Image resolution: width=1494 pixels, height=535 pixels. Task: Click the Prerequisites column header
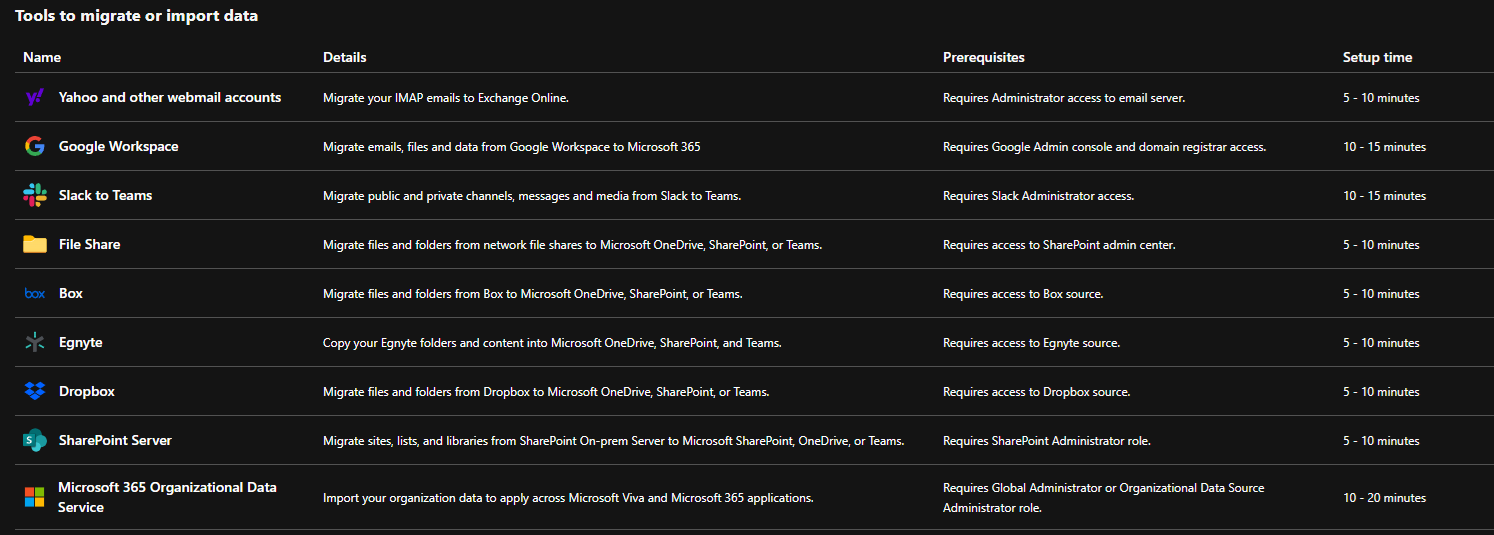coord(983,57)
